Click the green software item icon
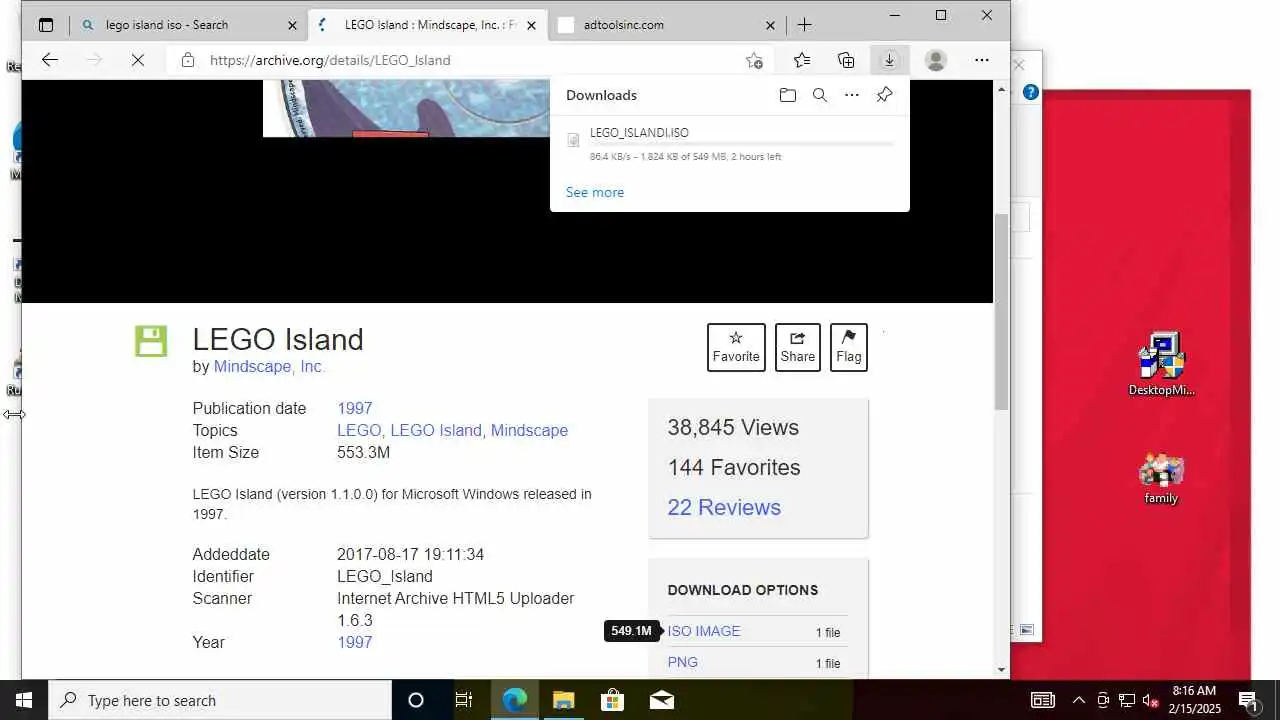 [x=151, y=341]
